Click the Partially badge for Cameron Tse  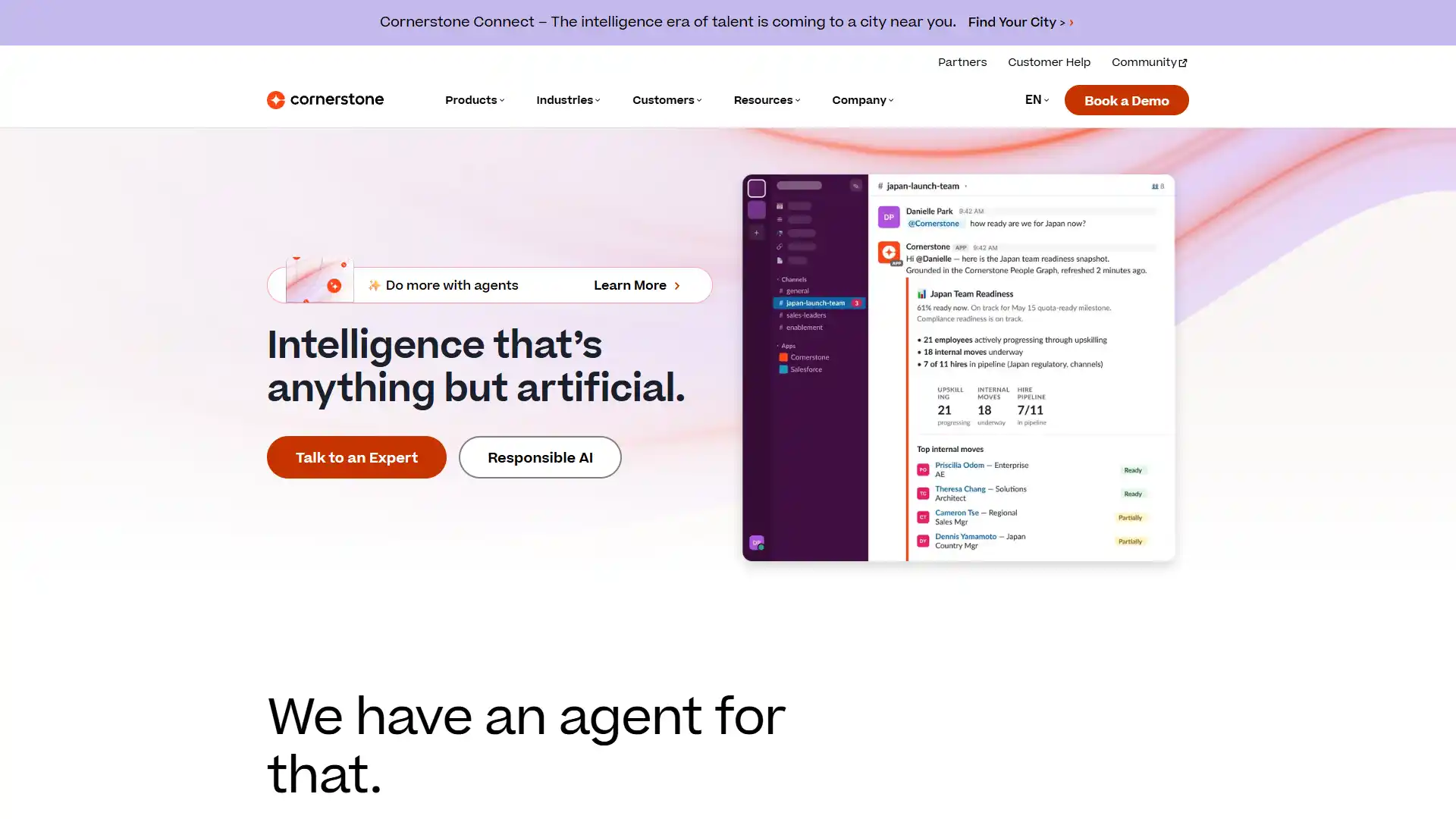point(1130,518)
